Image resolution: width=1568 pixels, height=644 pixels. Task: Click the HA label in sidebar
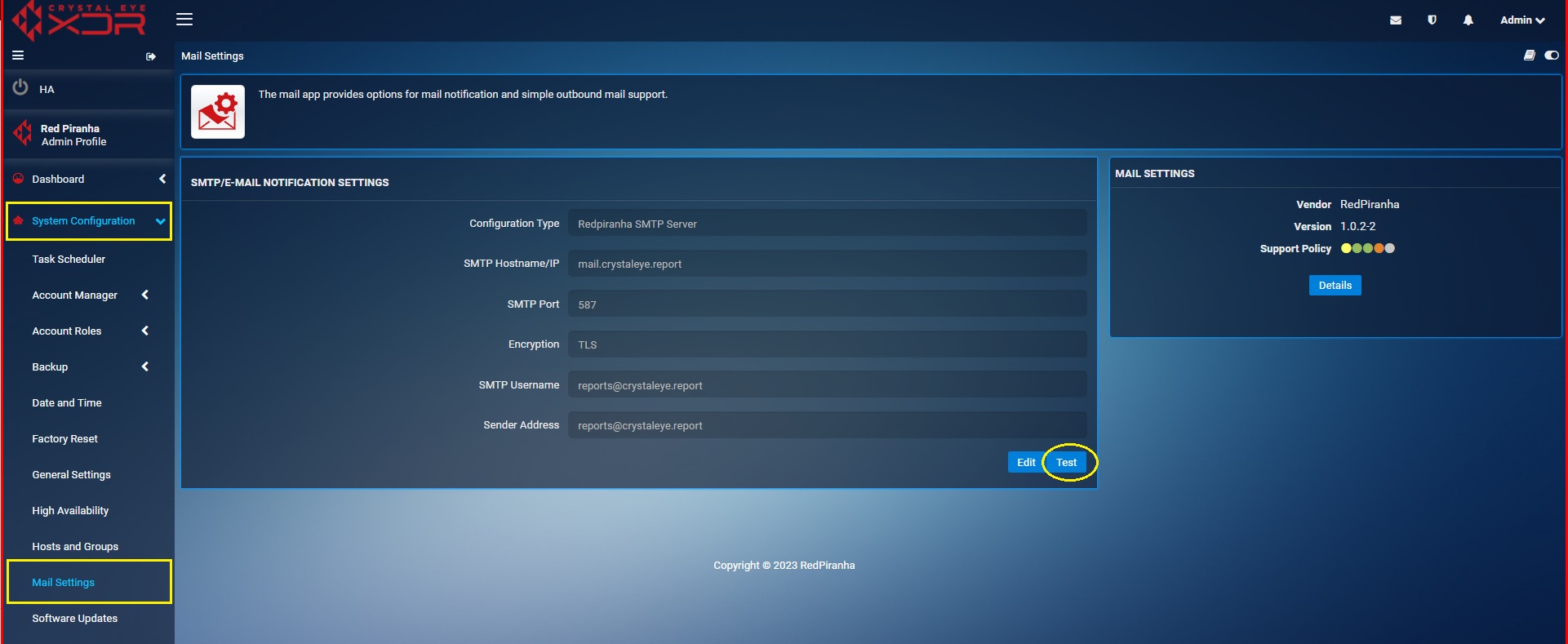[47, 89]
